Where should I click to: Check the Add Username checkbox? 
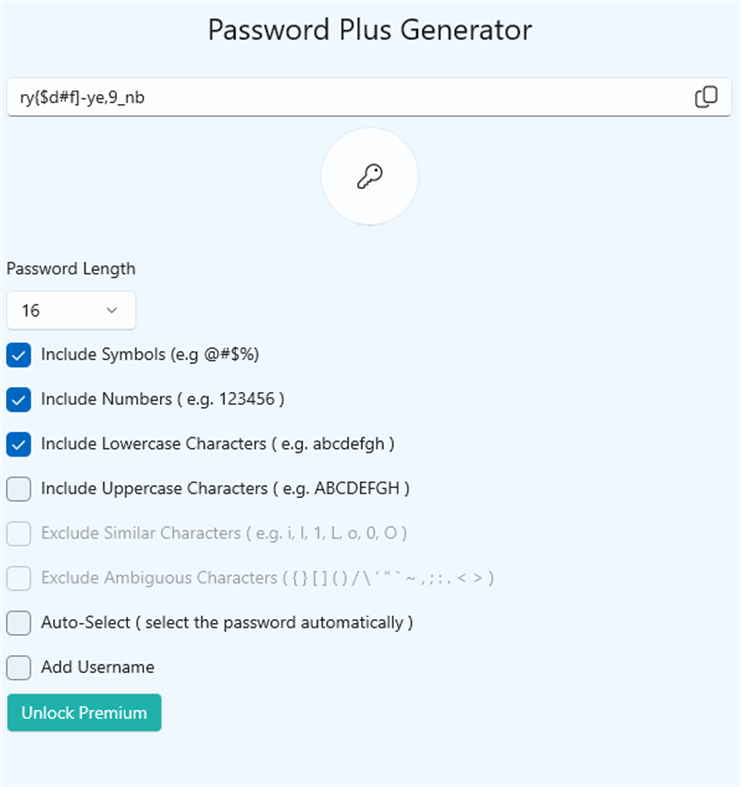click(x=19, y=667)
